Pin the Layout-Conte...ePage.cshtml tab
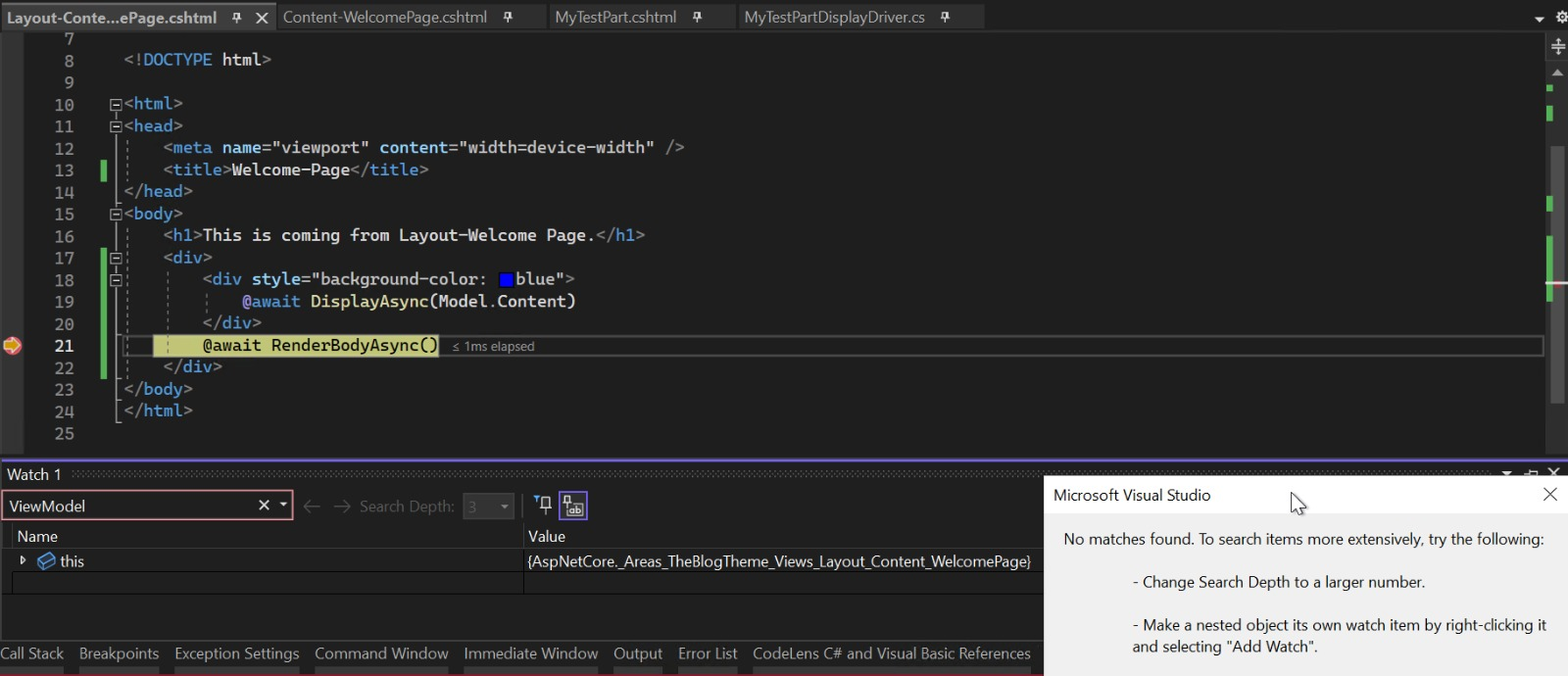Viewport: 1568px width, 676px height. click(x=237, y=18)
